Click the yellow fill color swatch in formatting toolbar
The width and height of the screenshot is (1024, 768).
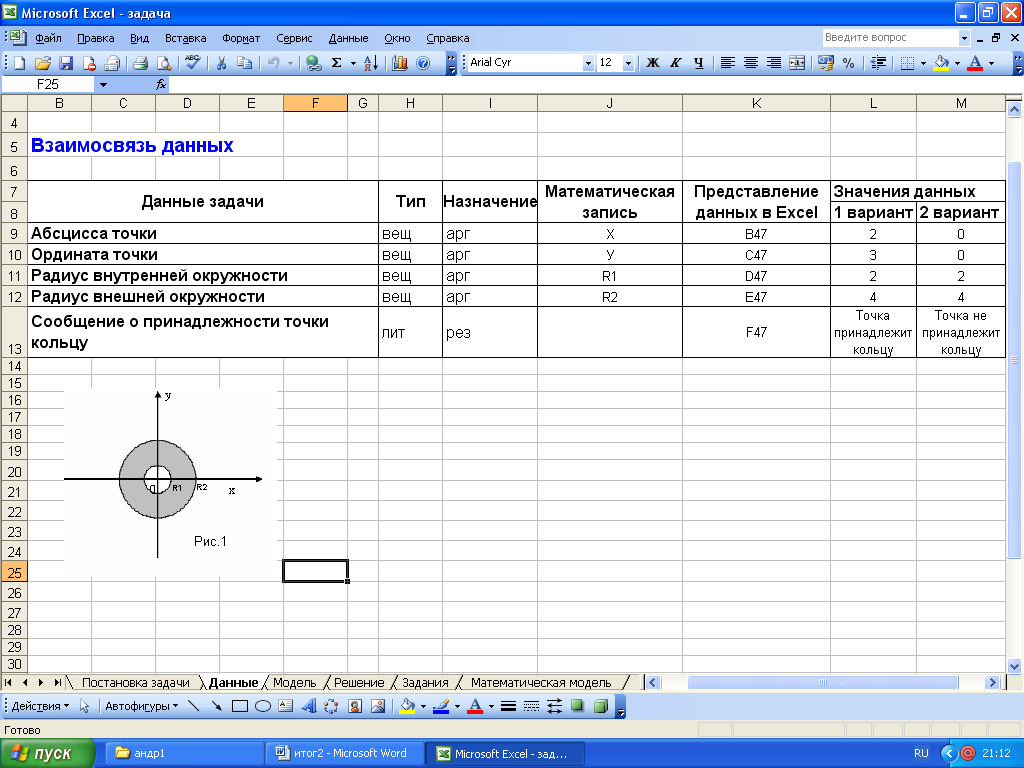tap(941, 62)
